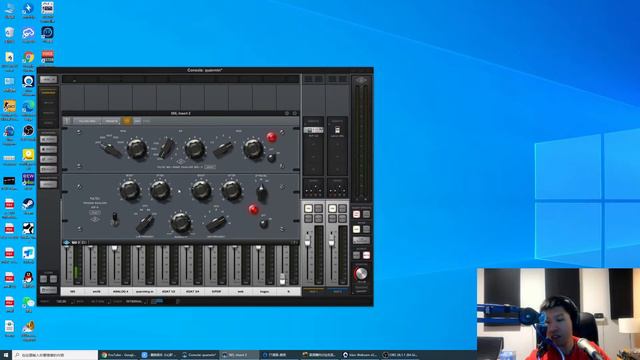Toggle the upper Pultec on/off switch
This screenshot has width=640, height=360.
[x=271, y=158]
